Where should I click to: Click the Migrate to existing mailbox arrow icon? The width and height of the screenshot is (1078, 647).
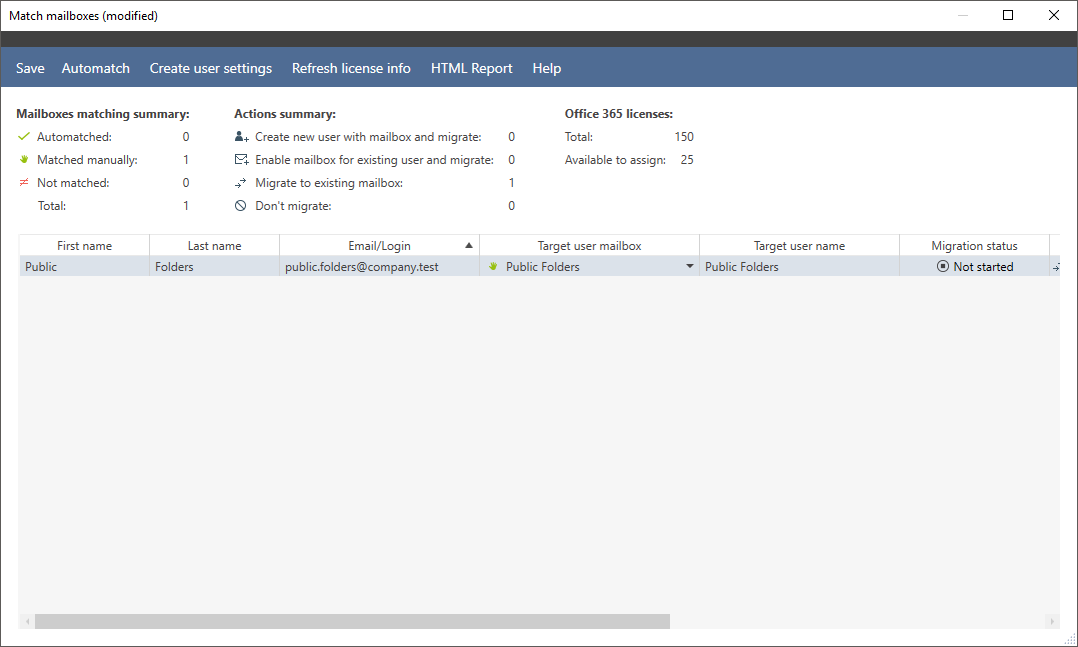click(x=241, y=182)
